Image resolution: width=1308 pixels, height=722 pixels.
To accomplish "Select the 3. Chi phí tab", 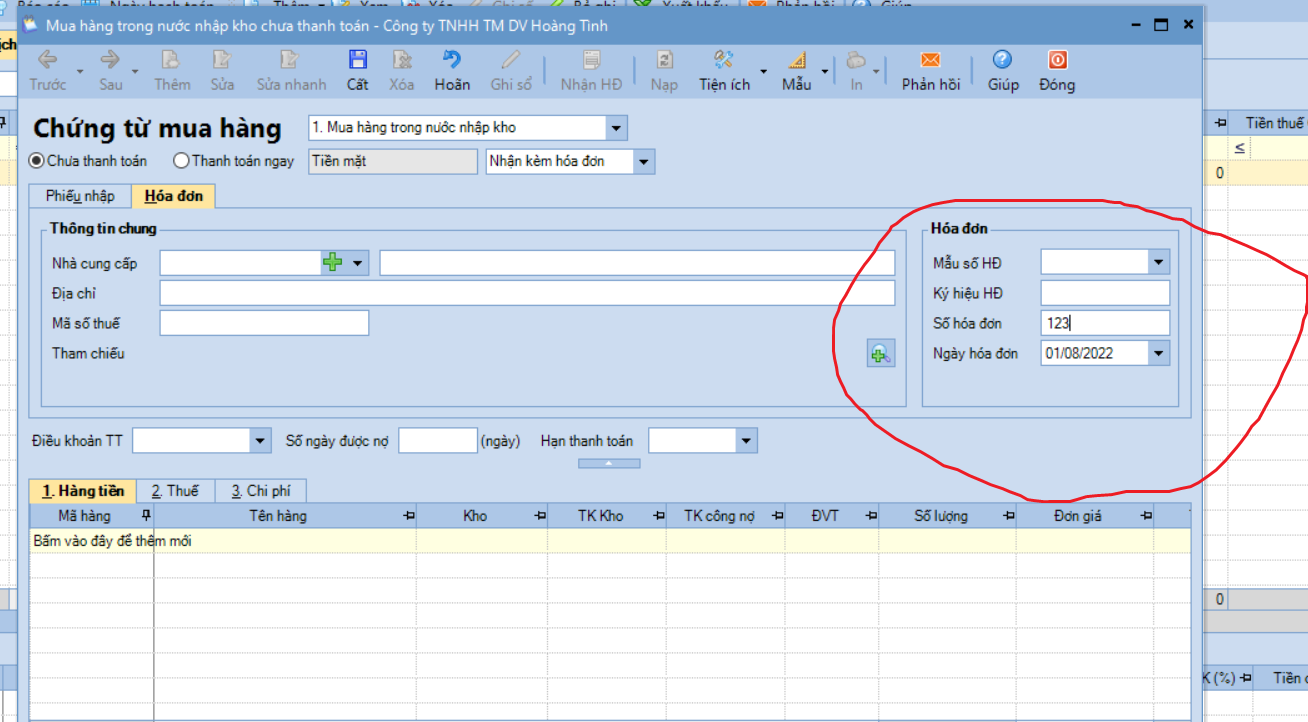I will pyautogui.click(x=260, y=491).
